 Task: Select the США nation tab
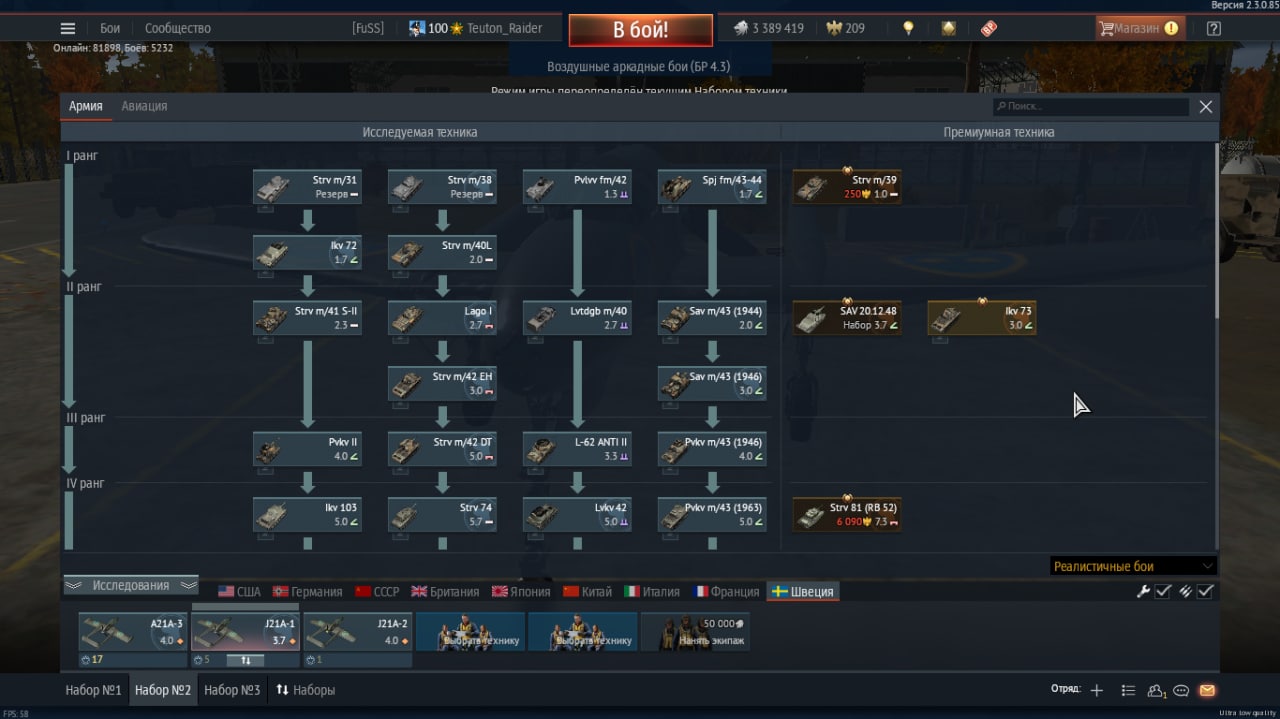(239, 591)
